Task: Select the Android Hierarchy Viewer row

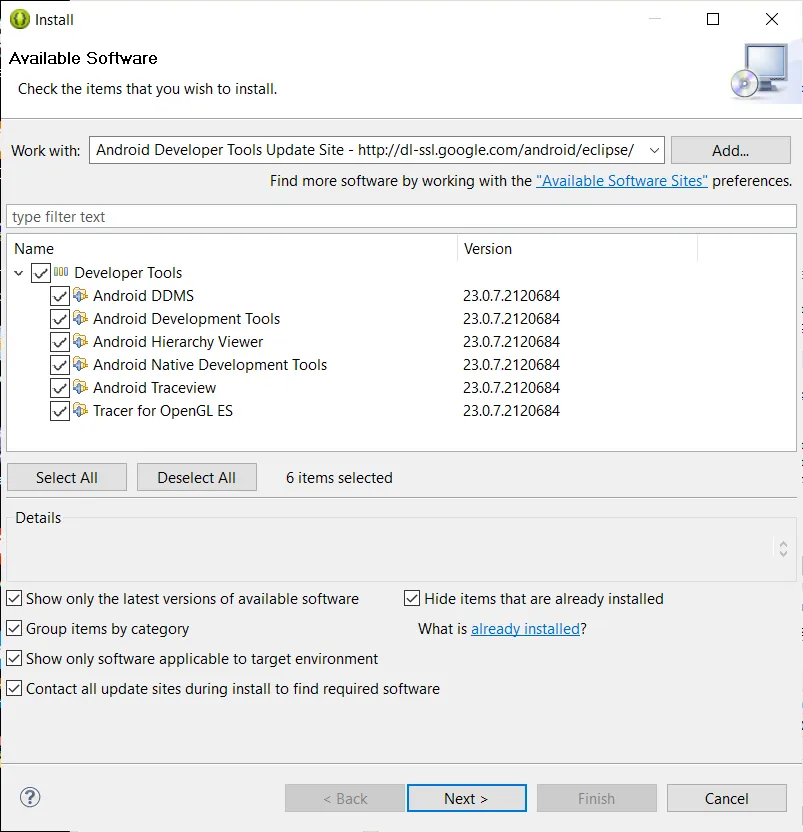Action: [178, 342]
